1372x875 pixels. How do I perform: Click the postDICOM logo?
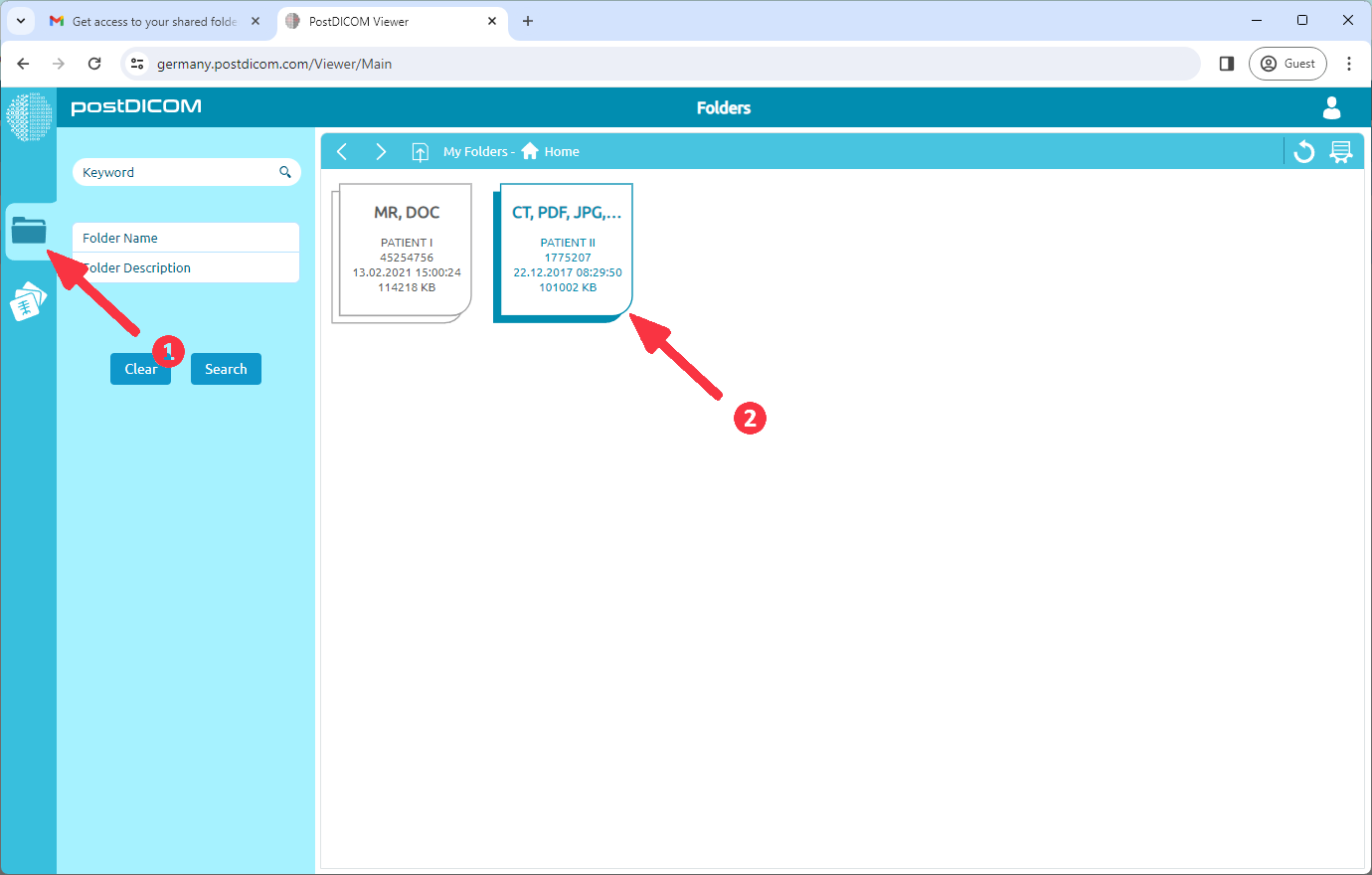pyautogui.click(x=135, y=107)
